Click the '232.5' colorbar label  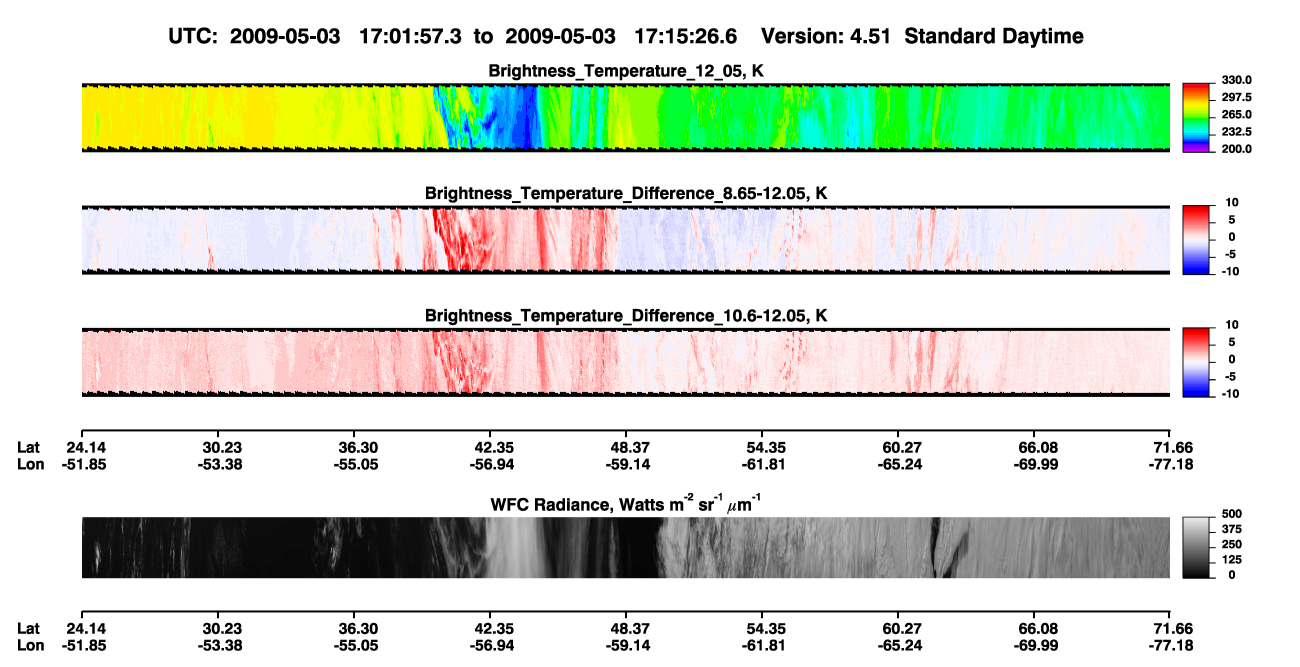click(x=1236, y=131)
